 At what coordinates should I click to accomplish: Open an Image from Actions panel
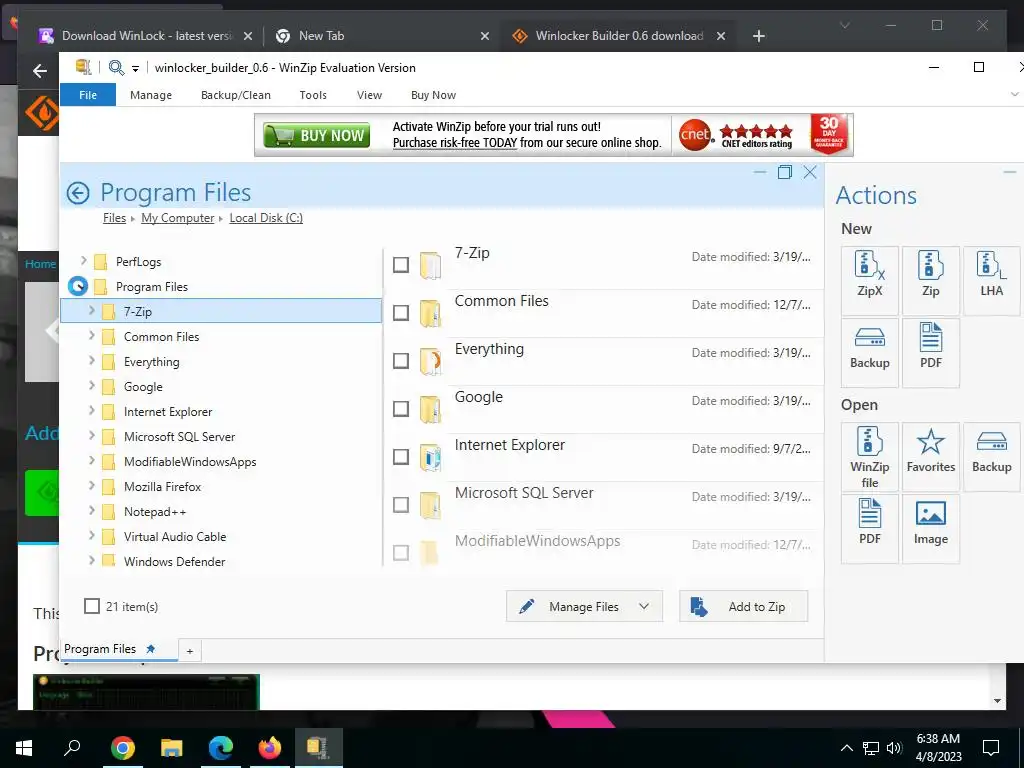[930, 528]
